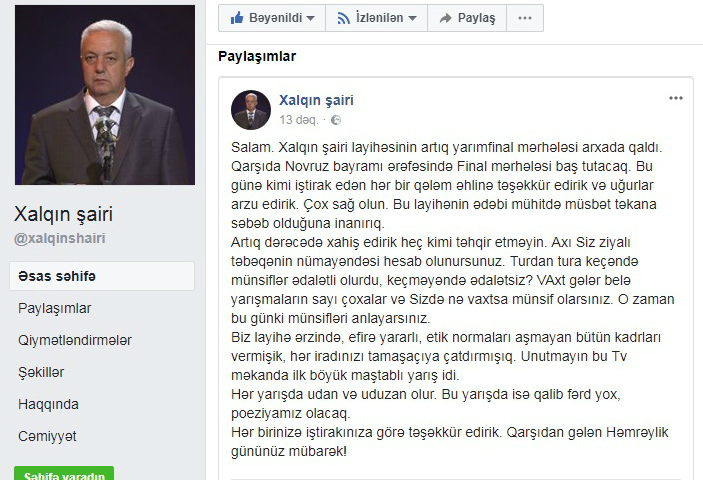Open the post options ellipsis menu
The width and height of the screenshot is (703, 480).
pos(676,98)
